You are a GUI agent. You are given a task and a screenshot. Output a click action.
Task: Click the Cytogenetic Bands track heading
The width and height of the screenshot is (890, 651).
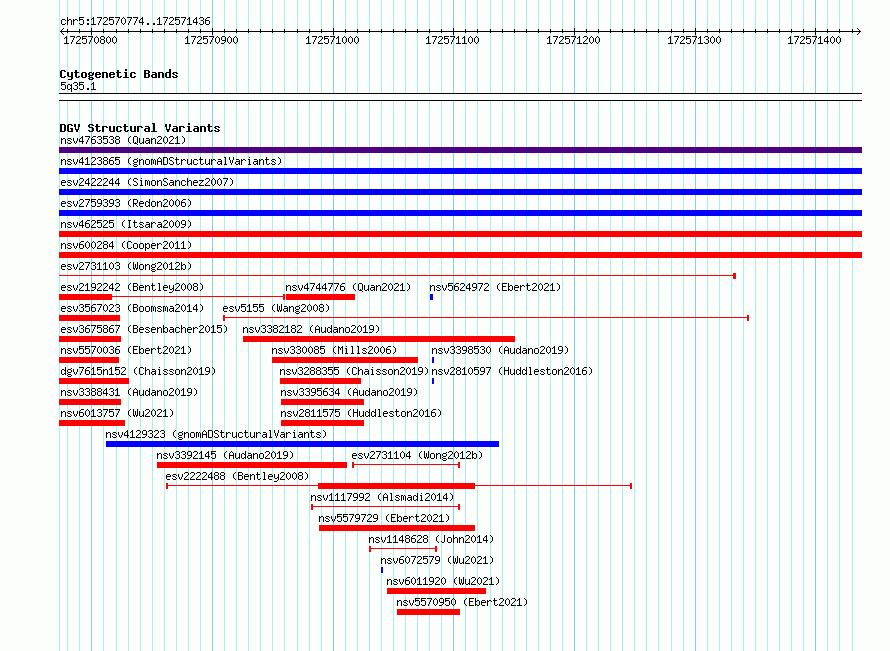click(119, 74)
